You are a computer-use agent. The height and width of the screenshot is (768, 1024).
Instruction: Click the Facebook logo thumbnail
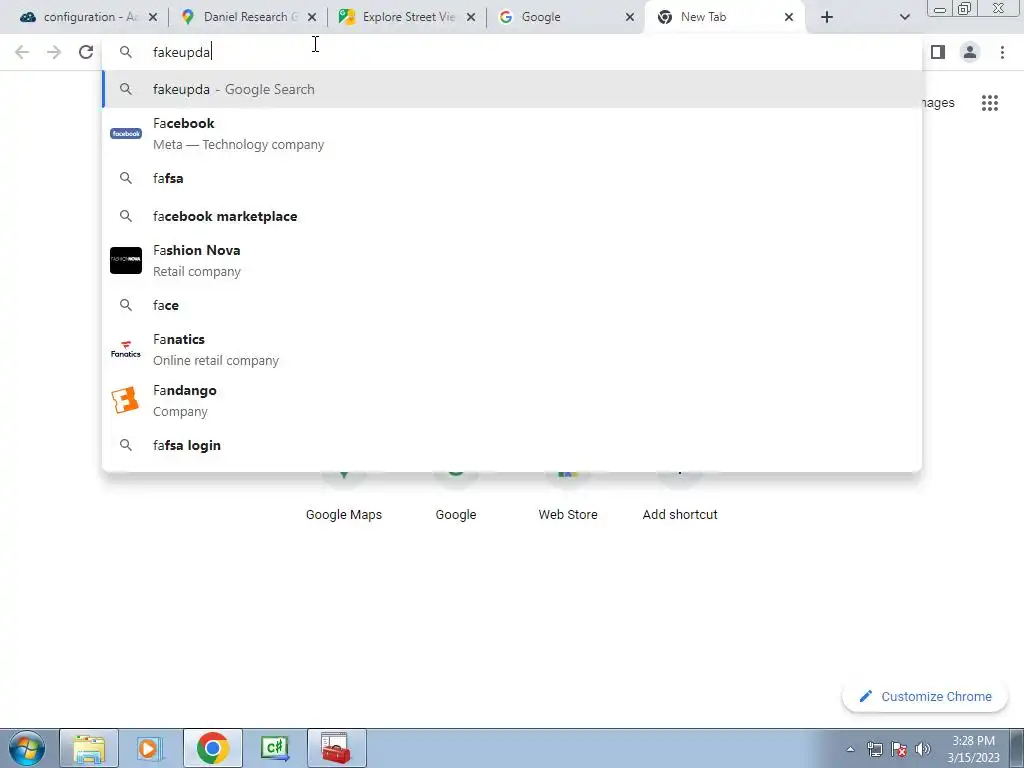[126, 133]
